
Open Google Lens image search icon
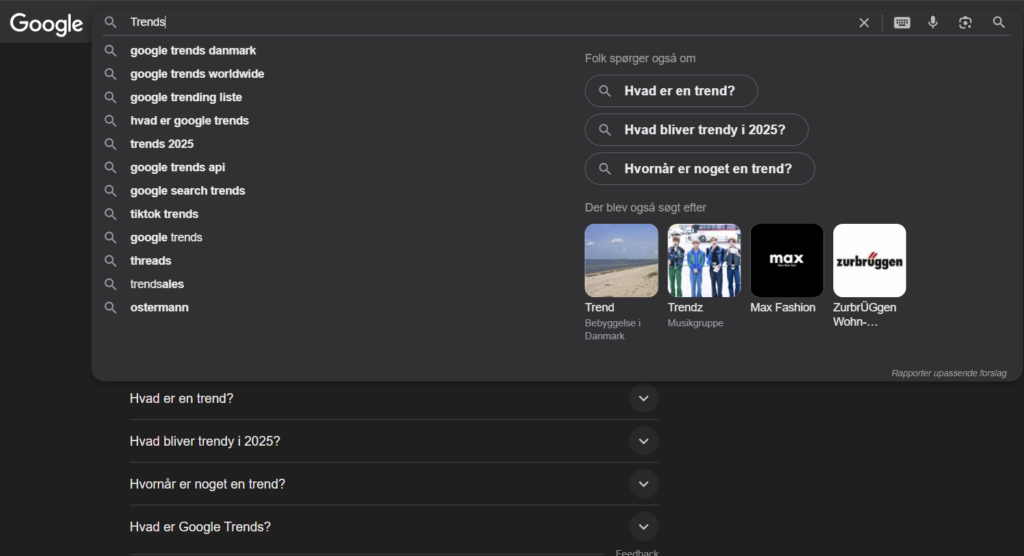tap(965, 23)
